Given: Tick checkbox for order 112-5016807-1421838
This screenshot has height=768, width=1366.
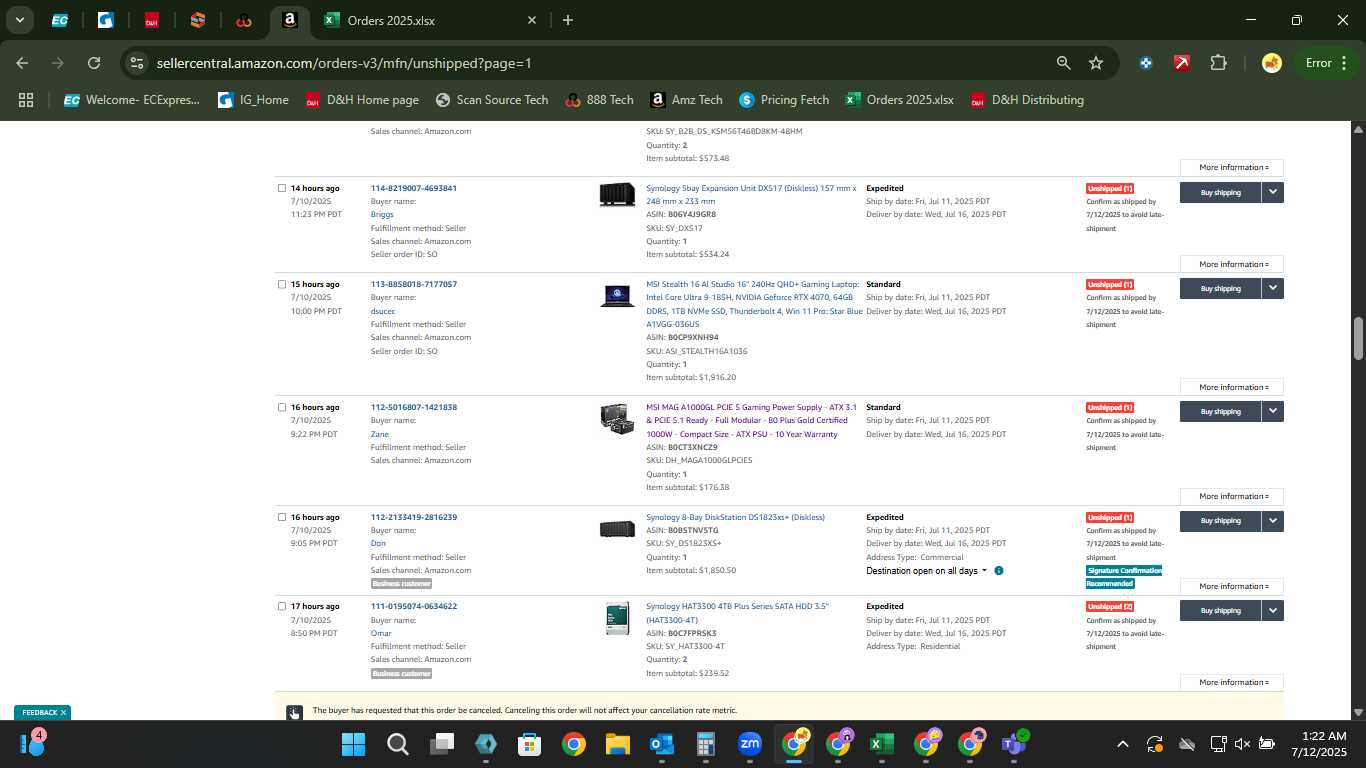Looking at the screenshot, I should pos(282,407).
